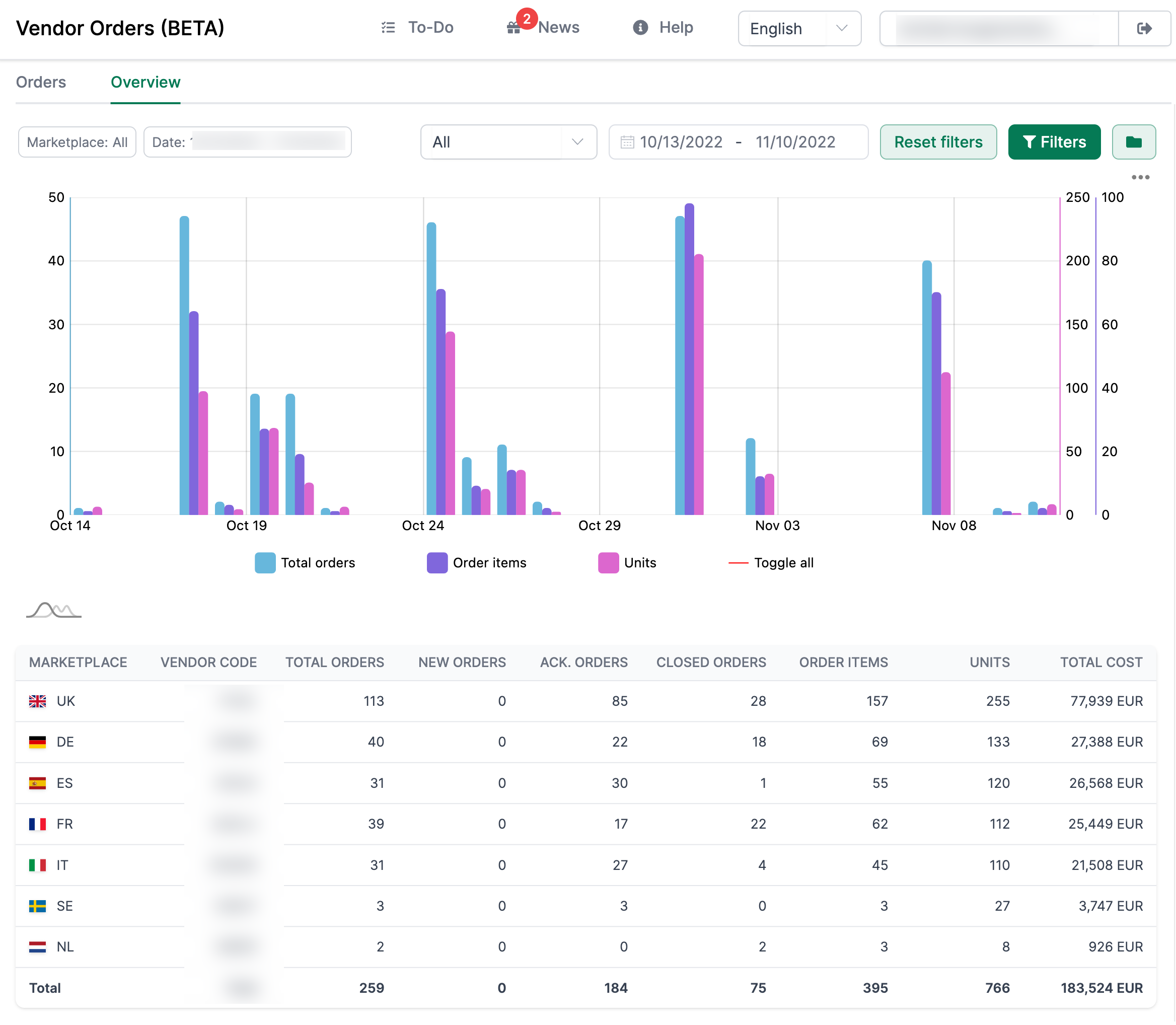Click the IT flag icon

click(x=37, y=865)
